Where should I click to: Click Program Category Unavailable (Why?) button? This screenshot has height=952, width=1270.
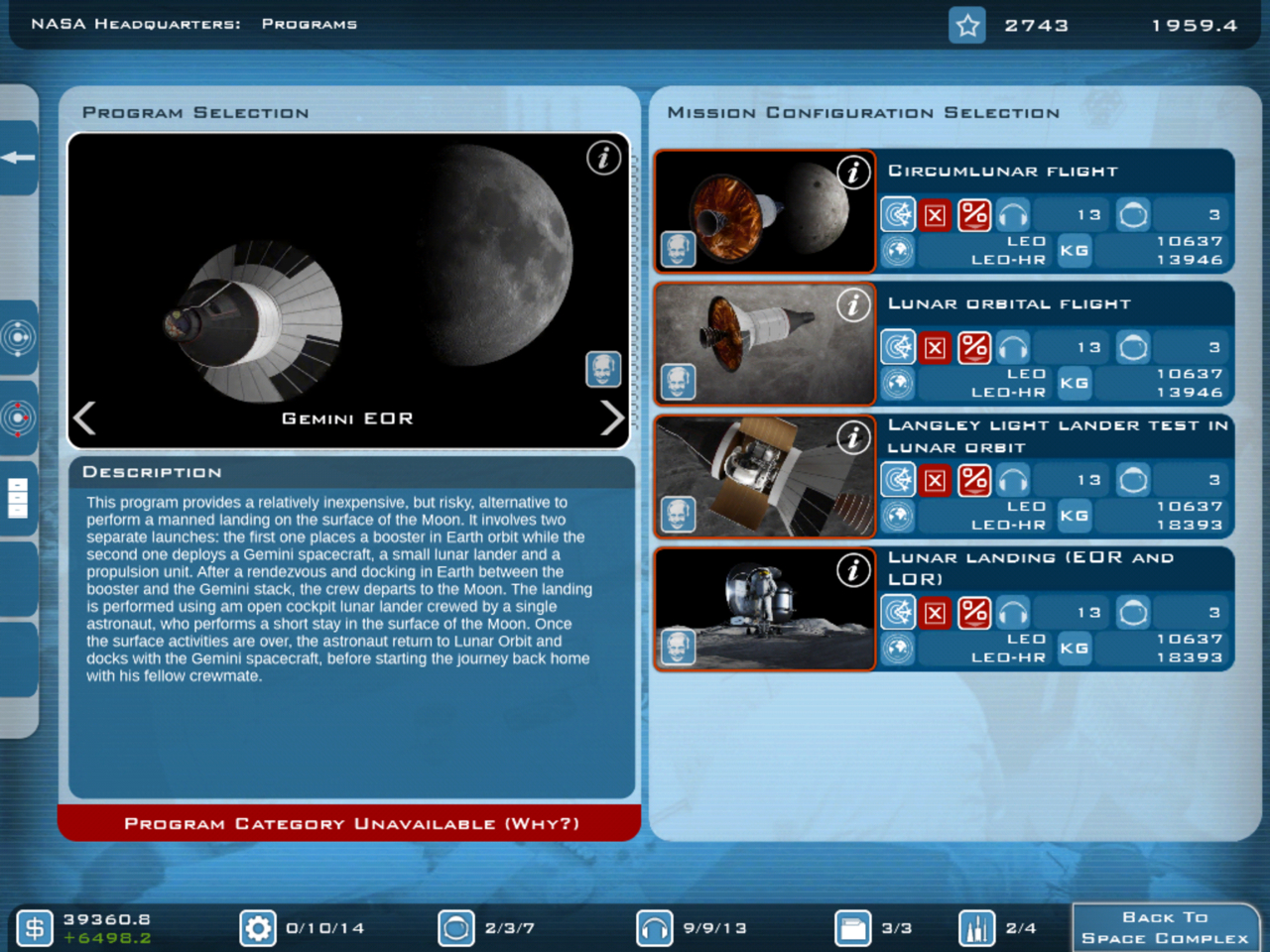pyautogui.click(x=350, y=823)
